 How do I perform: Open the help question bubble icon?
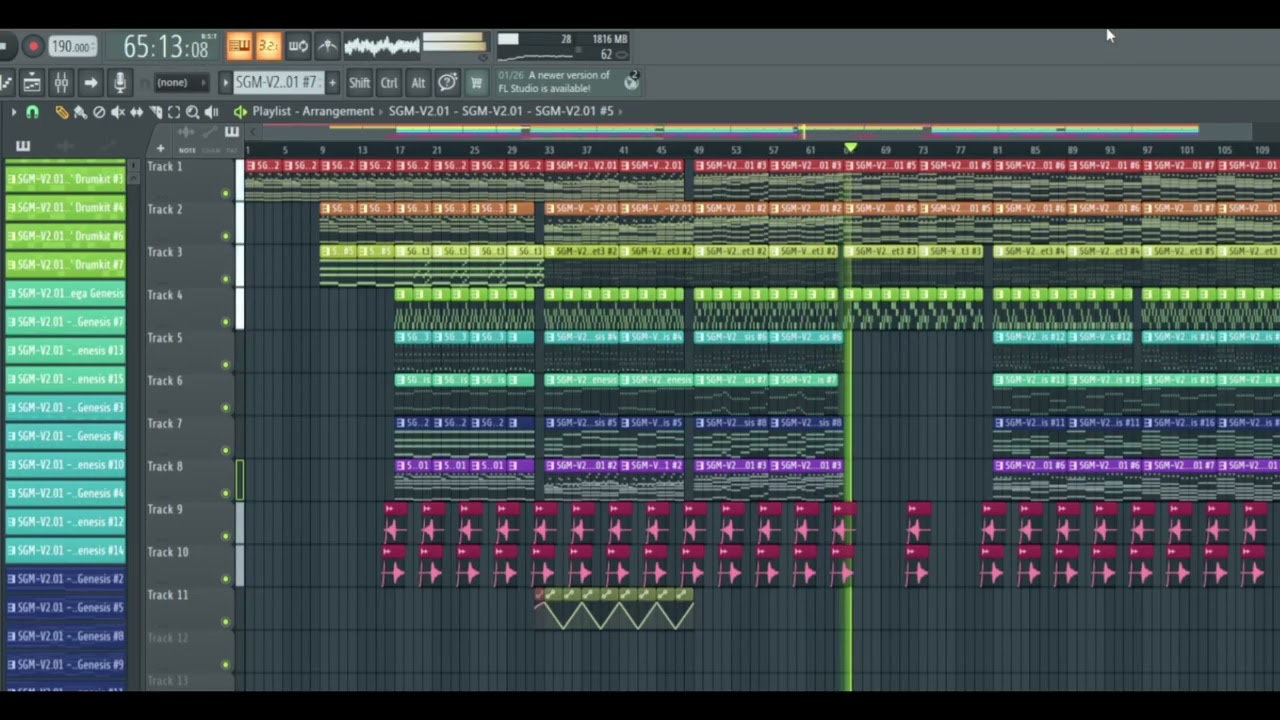(447, 82)
